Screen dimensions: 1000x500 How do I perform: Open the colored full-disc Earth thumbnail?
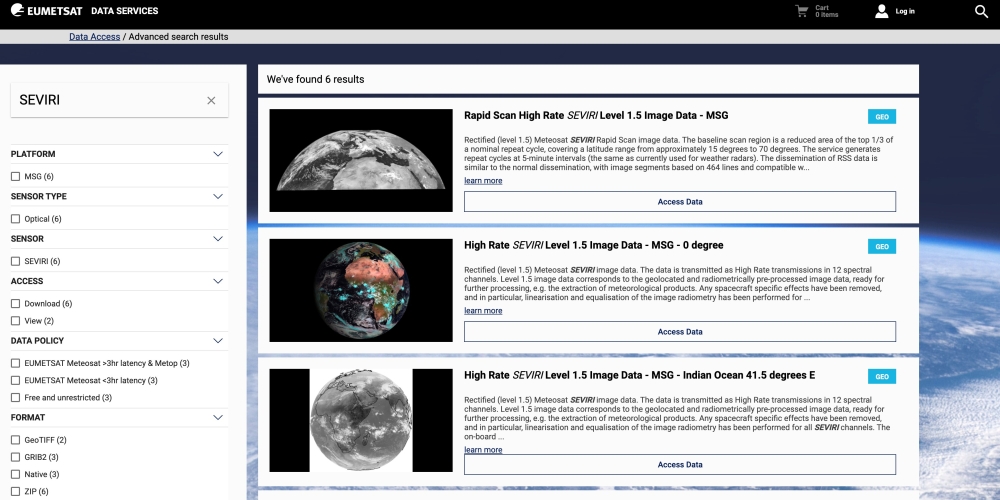click(x=361, y=290)
